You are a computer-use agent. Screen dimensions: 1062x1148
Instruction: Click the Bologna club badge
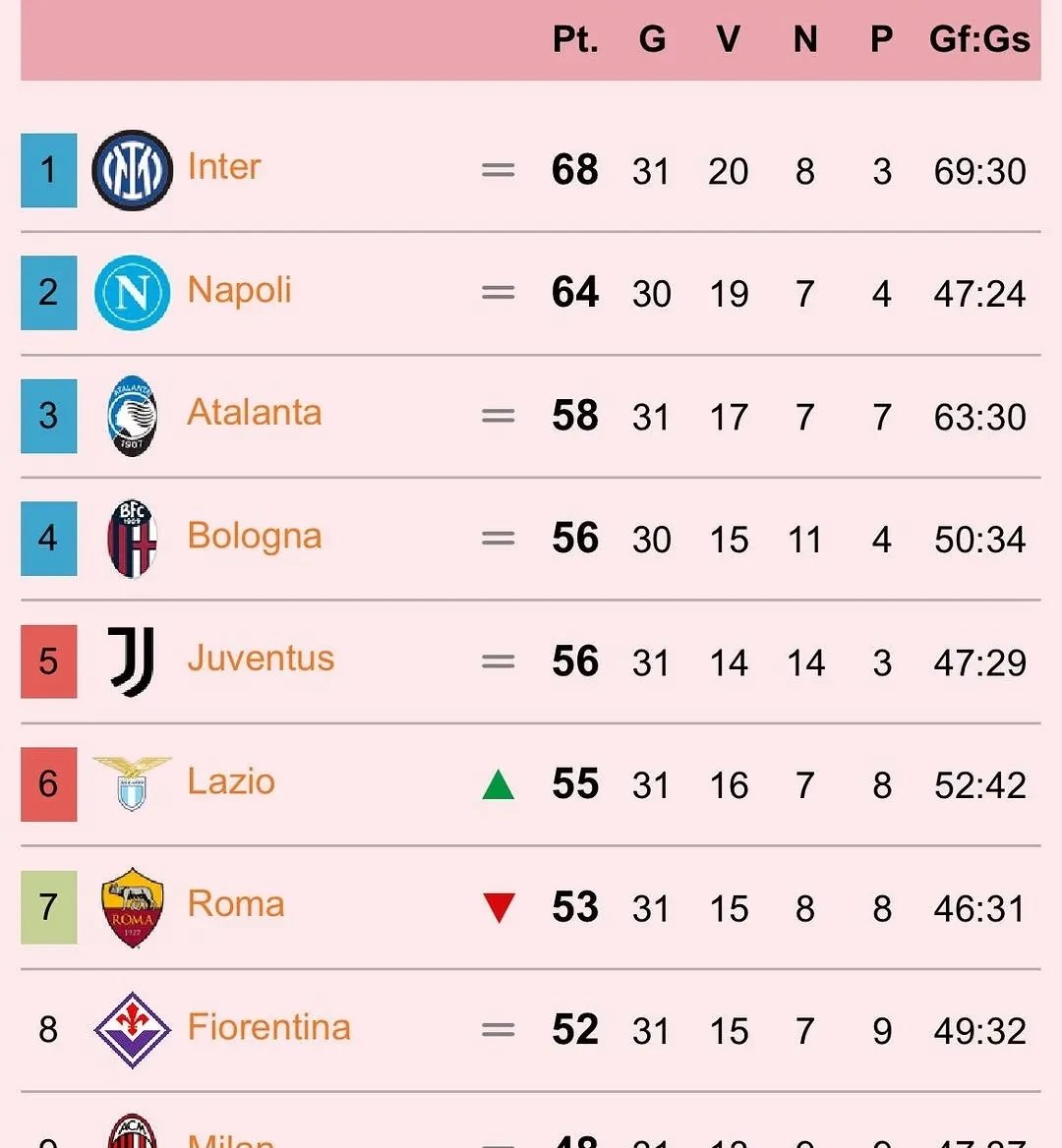point(132,539)
